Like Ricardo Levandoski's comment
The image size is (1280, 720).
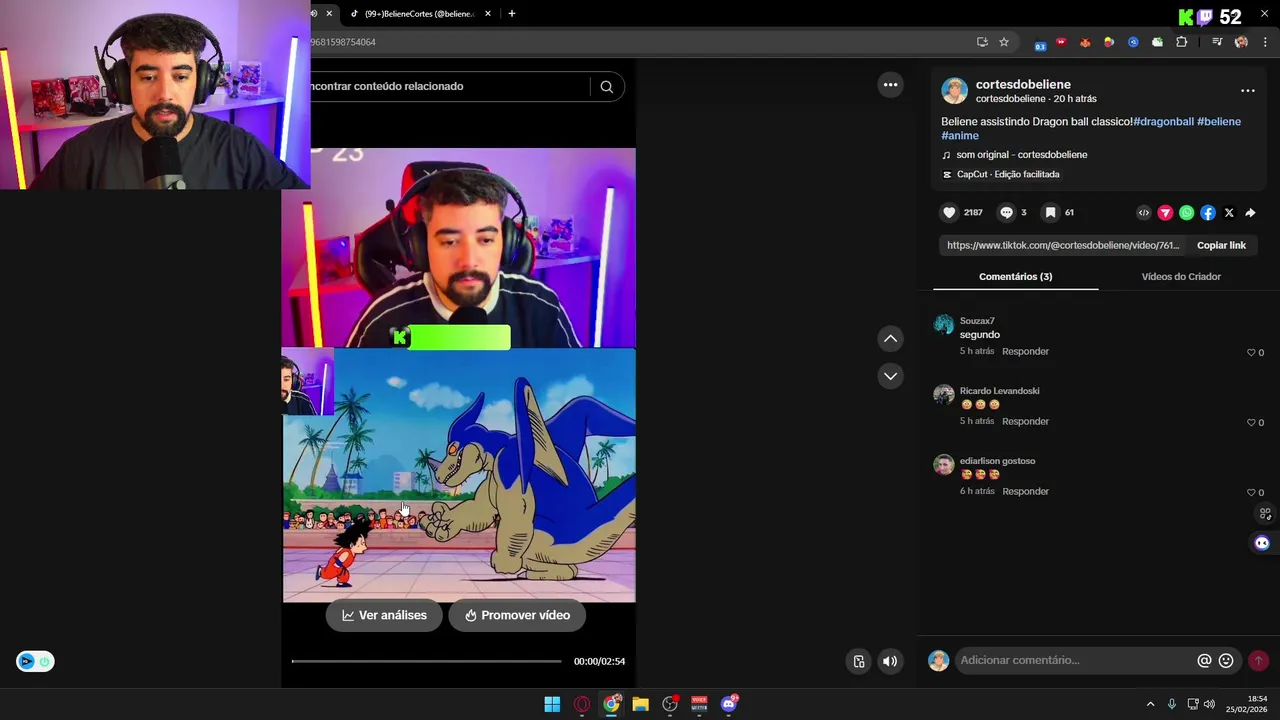(x=1251, y=423)
